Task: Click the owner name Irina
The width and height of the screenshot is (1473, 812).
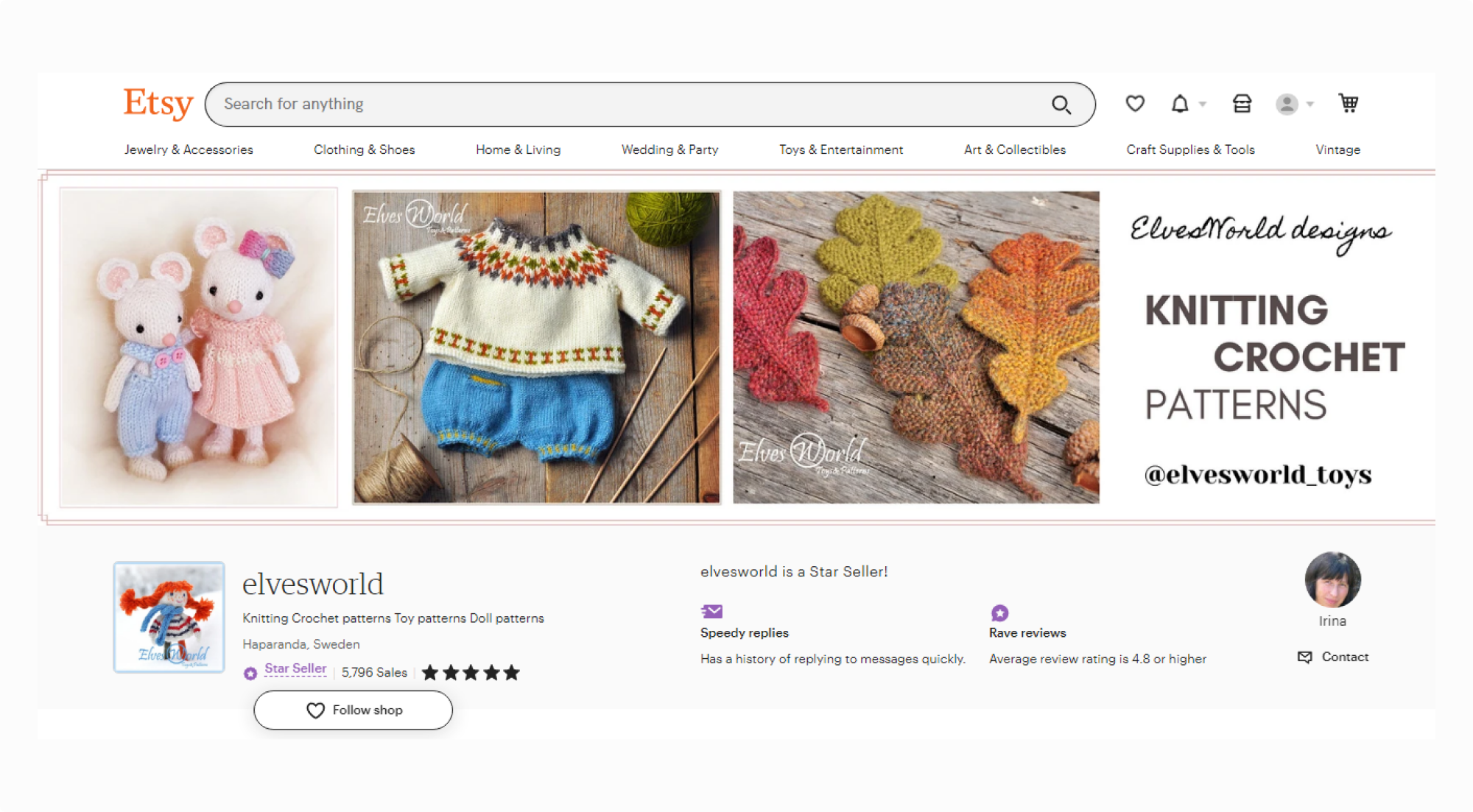Action: coord(1332,621)
